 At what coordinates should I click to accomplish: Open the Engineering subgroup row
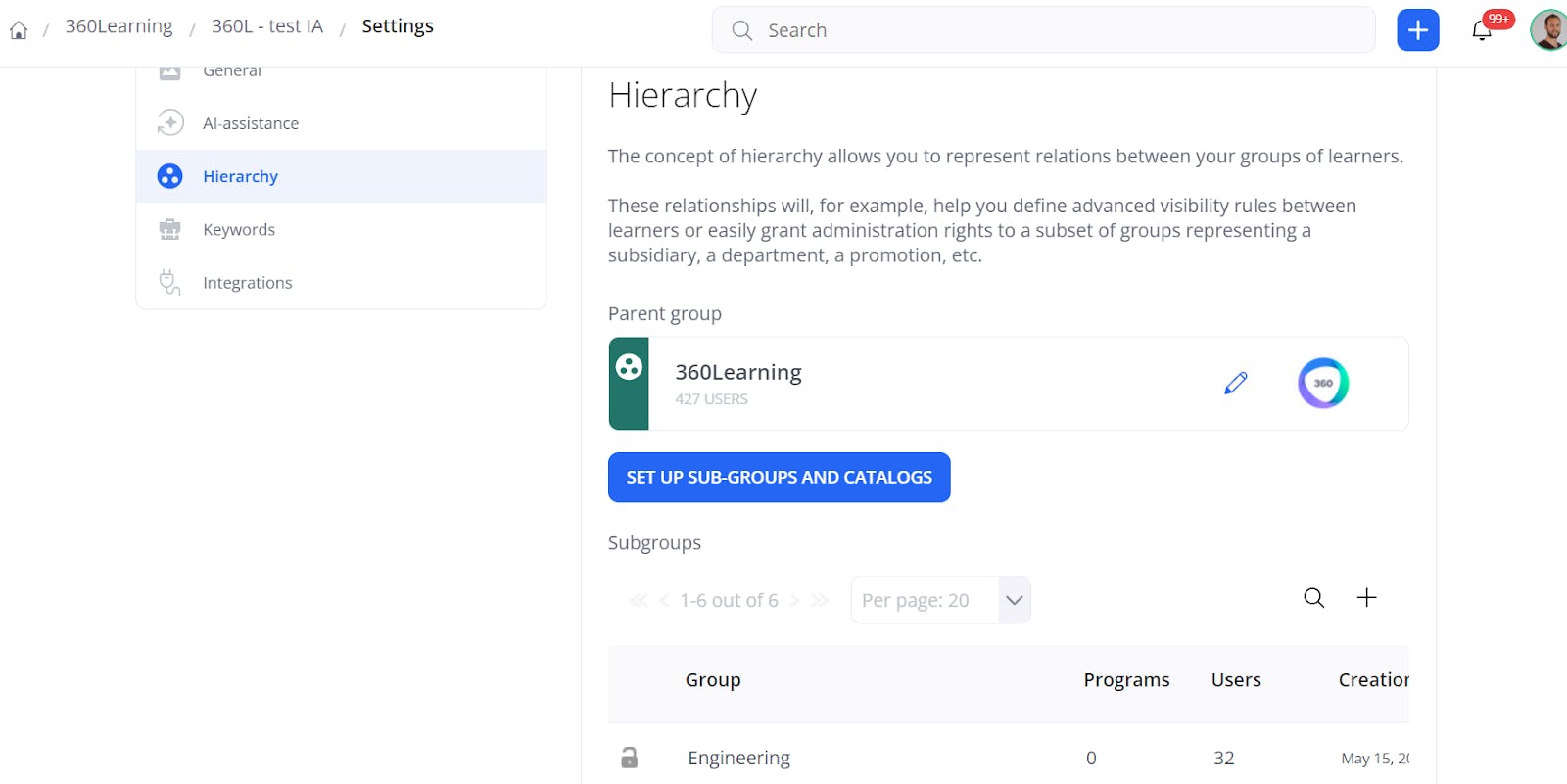(738, 758)
